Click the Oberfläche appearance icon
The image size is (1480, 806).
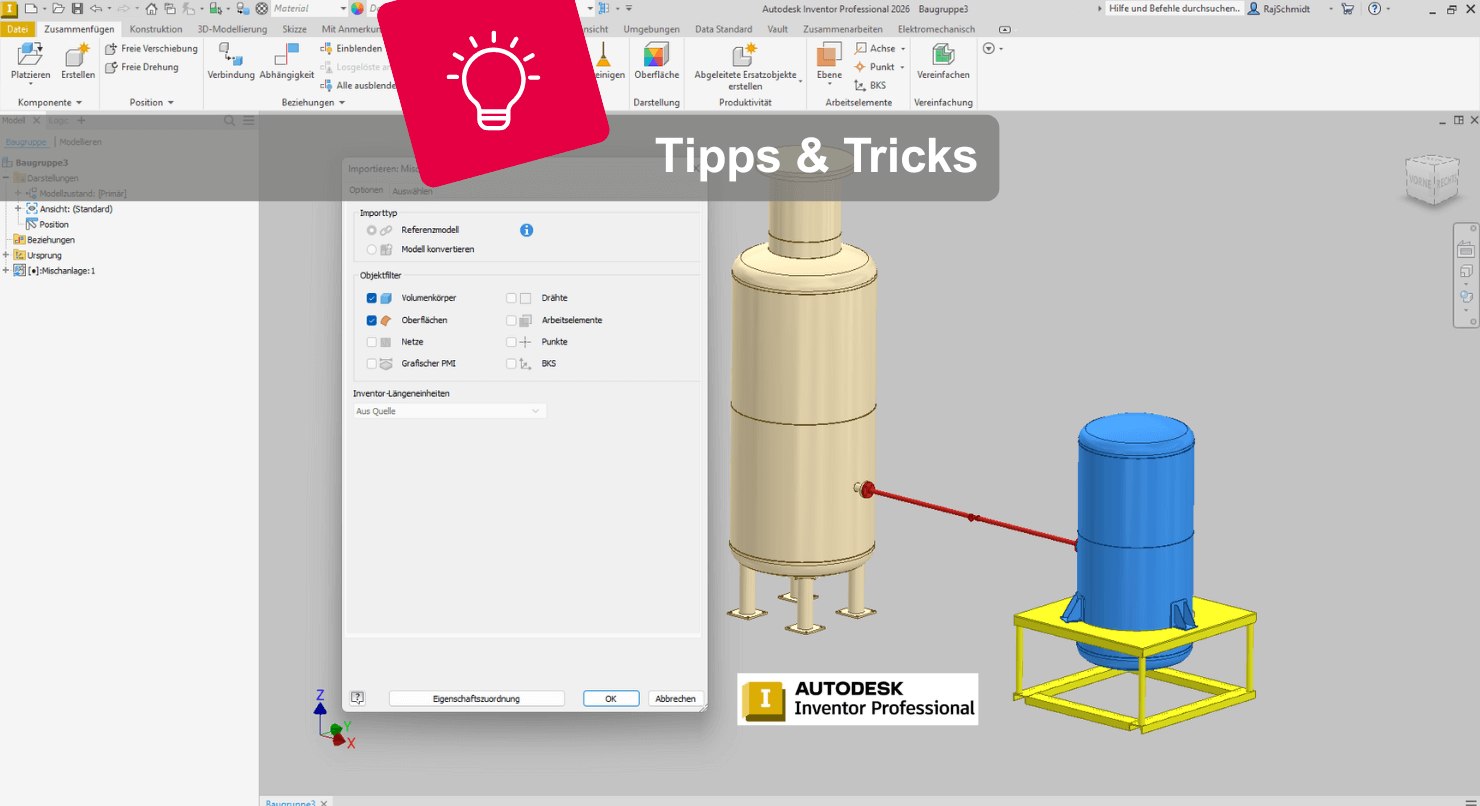pyautogui.click(x=656, y=55)
